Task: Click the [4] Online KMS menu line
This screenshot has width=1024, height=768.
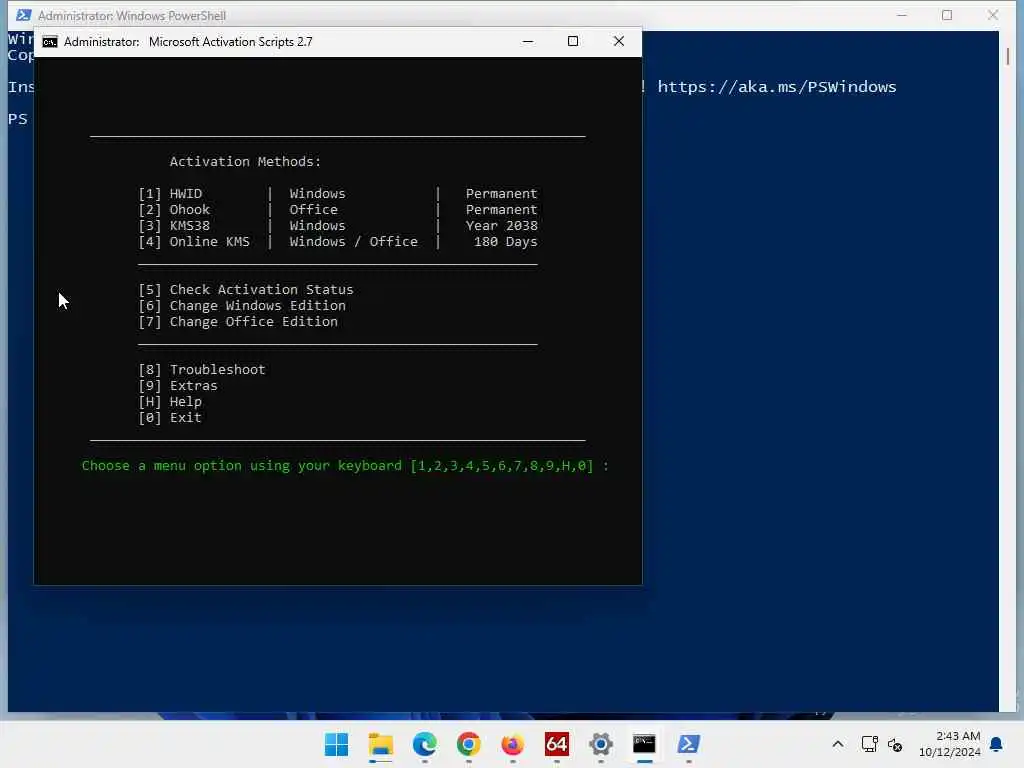Action: pyautogui.click(x=338, y=242)
